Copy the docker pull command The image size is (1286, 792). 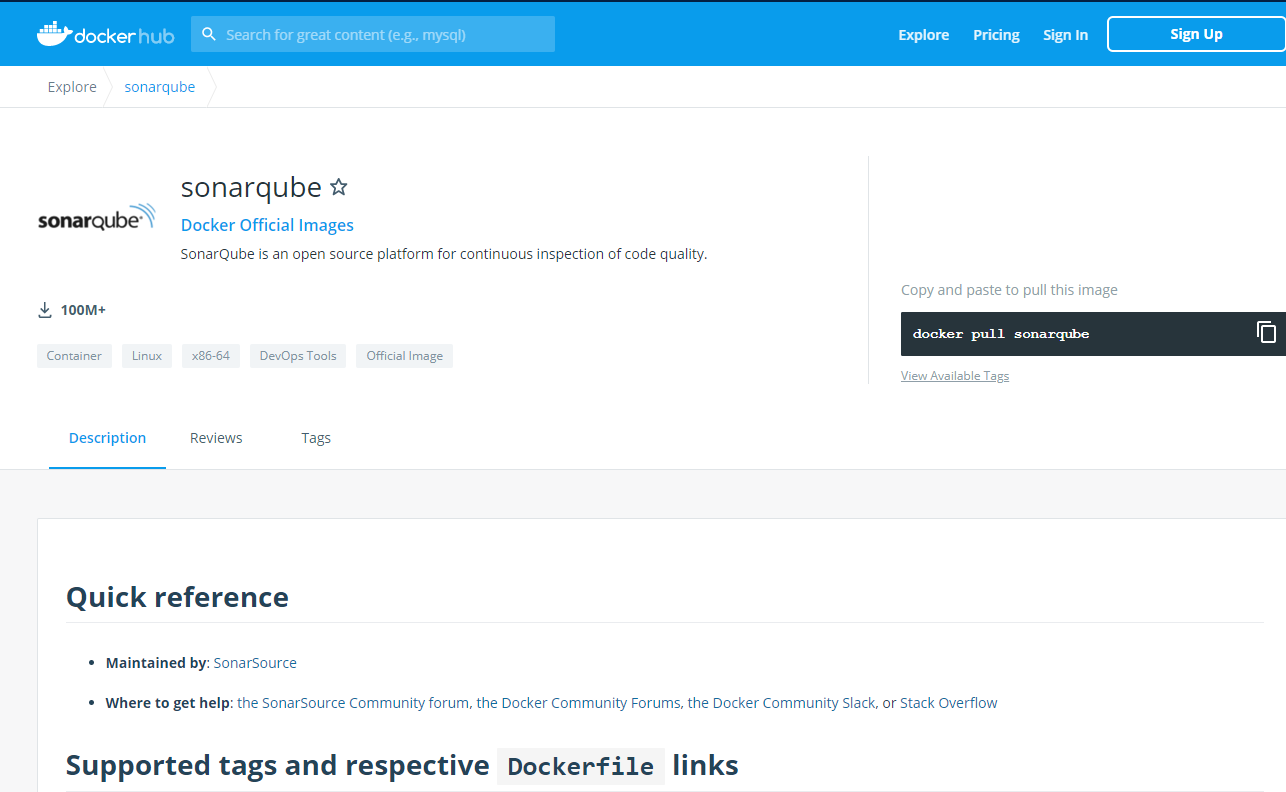(1266, 331)
